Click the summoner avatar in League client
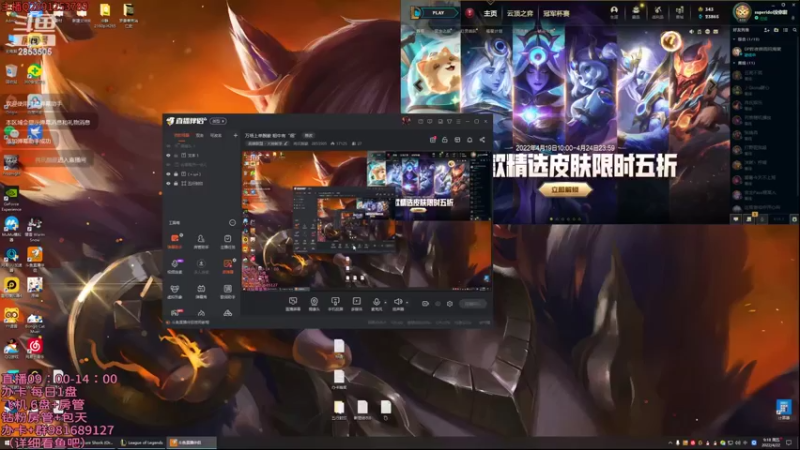The height and width of the screenshot is (450, 800). [742, 12]
